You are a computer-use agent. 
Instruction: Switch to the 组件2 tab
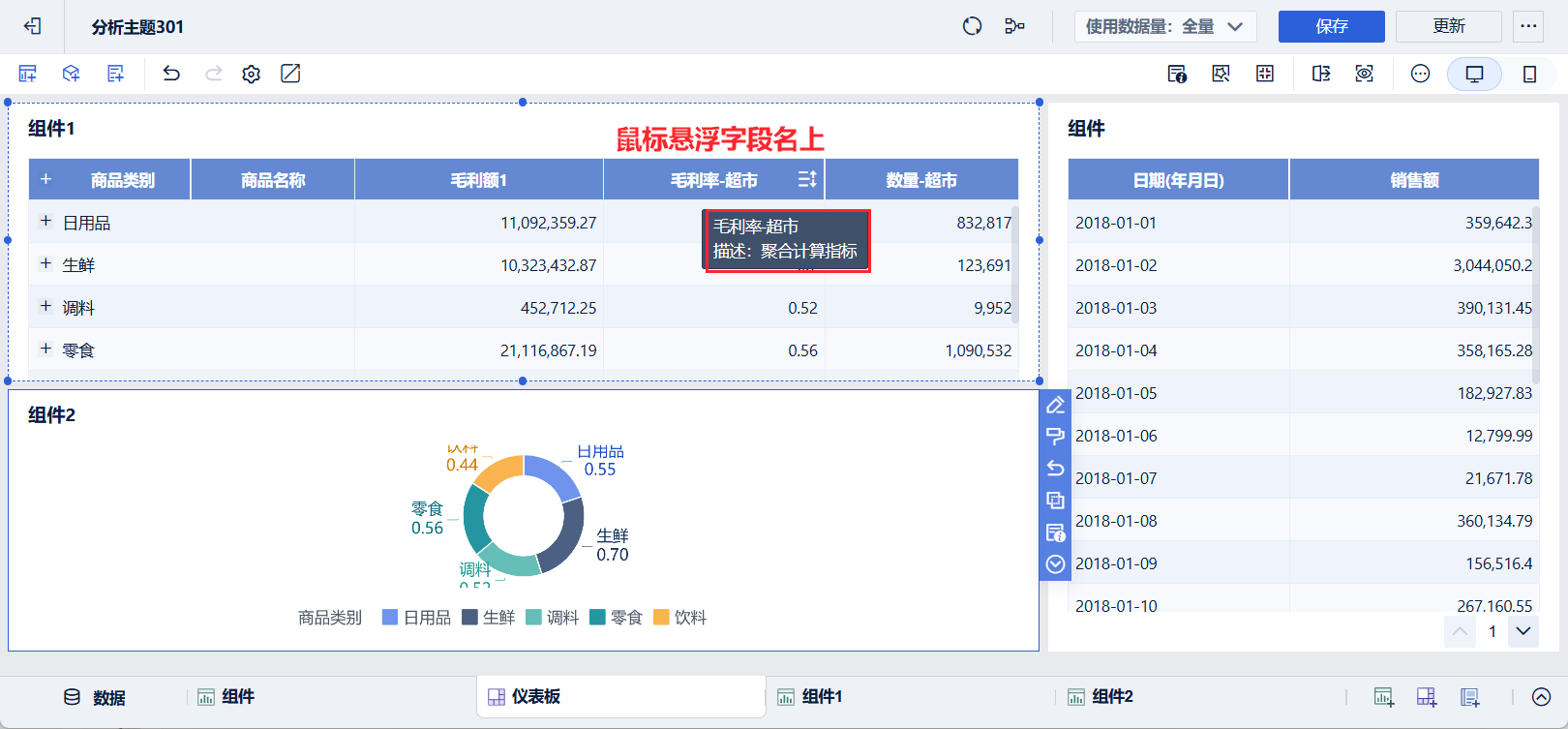tap(1100, 697)
